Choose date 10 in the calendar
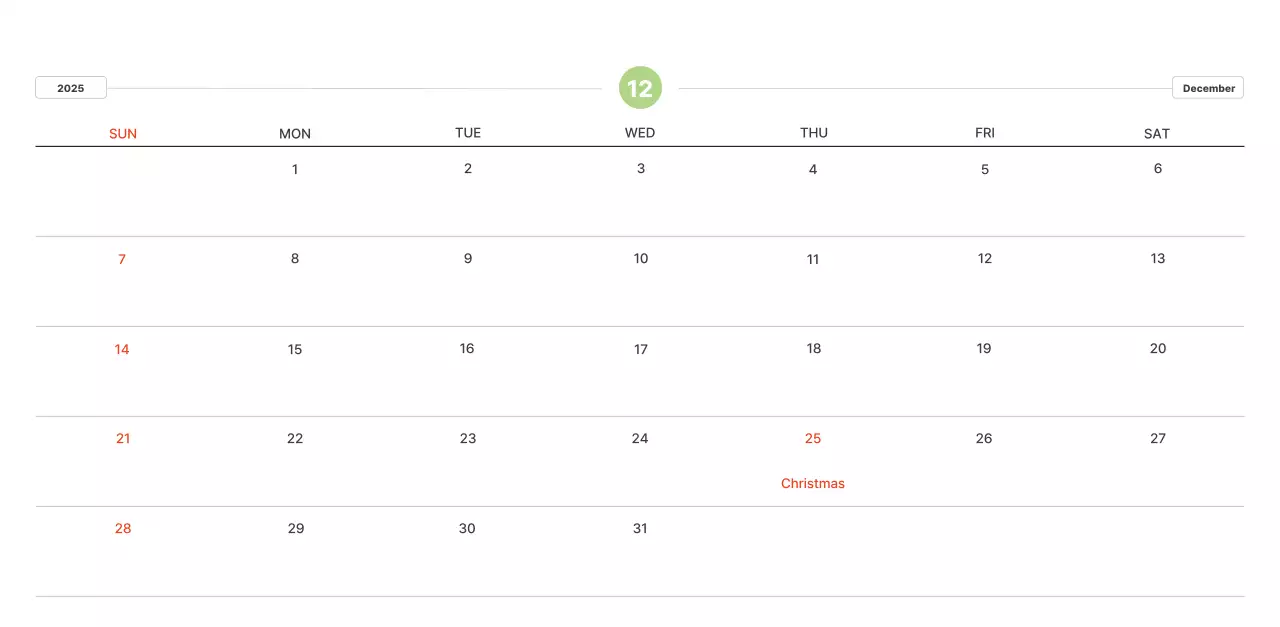1280x627 pixels. pos(641,259)
